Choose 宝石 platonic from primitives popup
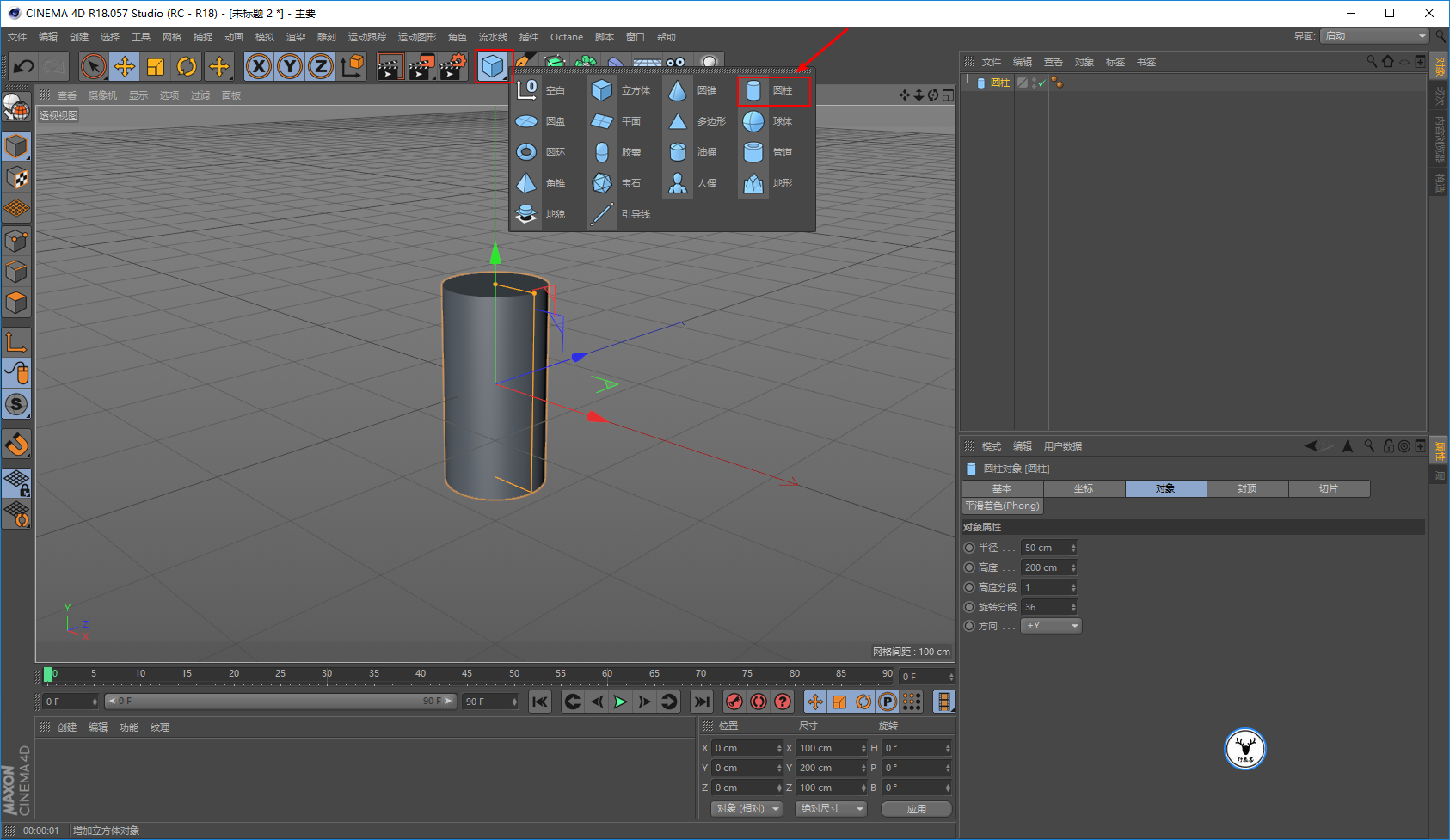Screen dimensions: 1450x840 coord(617,183)
